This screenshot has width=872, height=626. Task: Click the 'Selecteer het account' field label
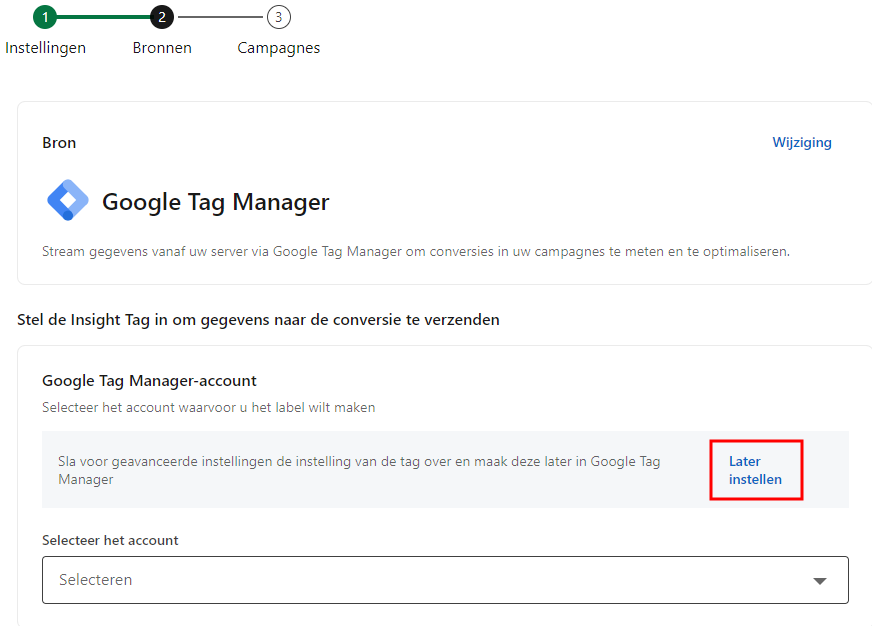point(110,540)
